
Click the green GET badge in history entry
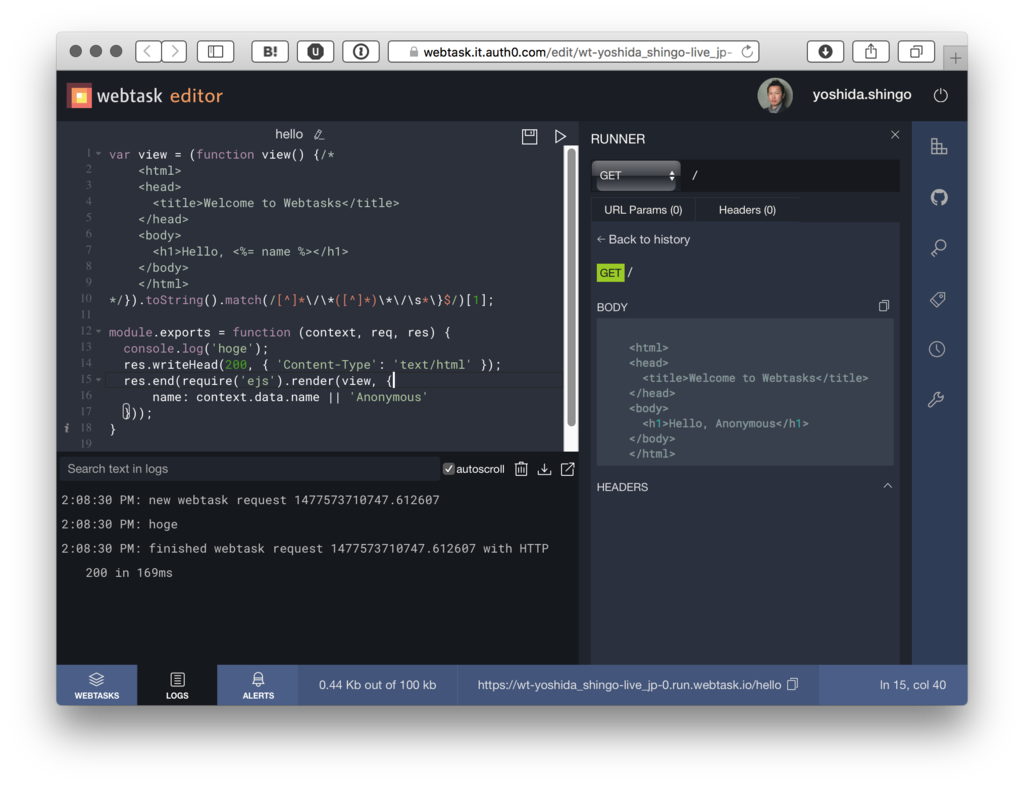click(610, 273)
